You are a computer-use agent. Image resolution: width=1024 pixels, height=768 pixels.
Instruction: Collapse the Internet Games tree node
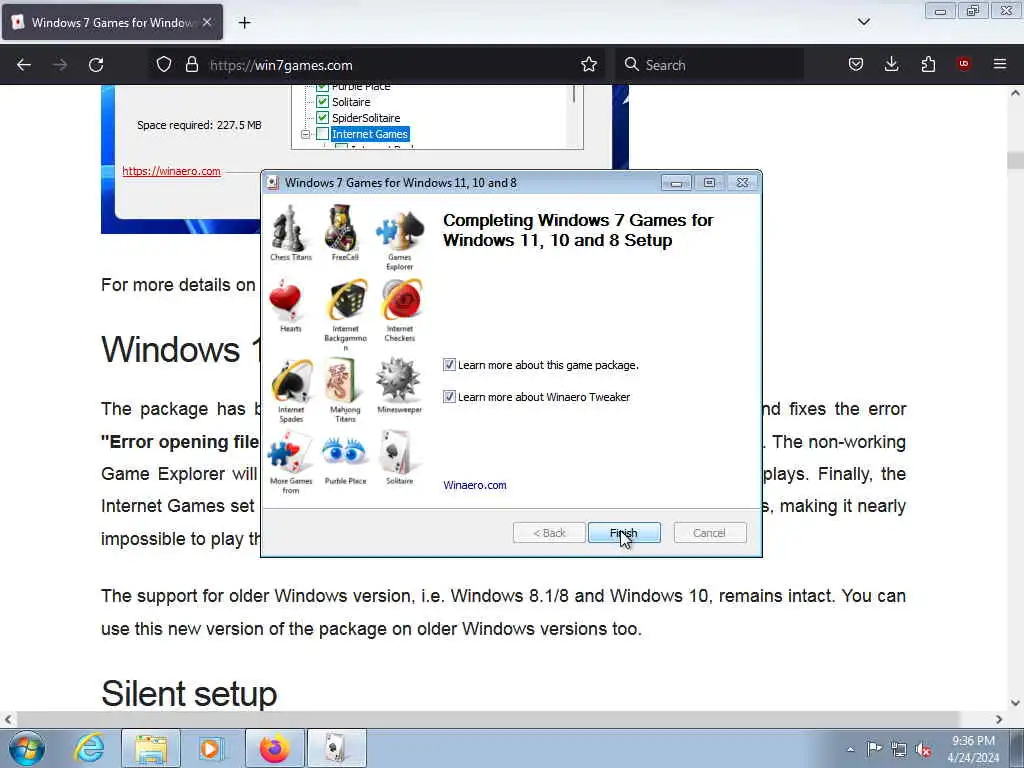(x=305, y=134)
